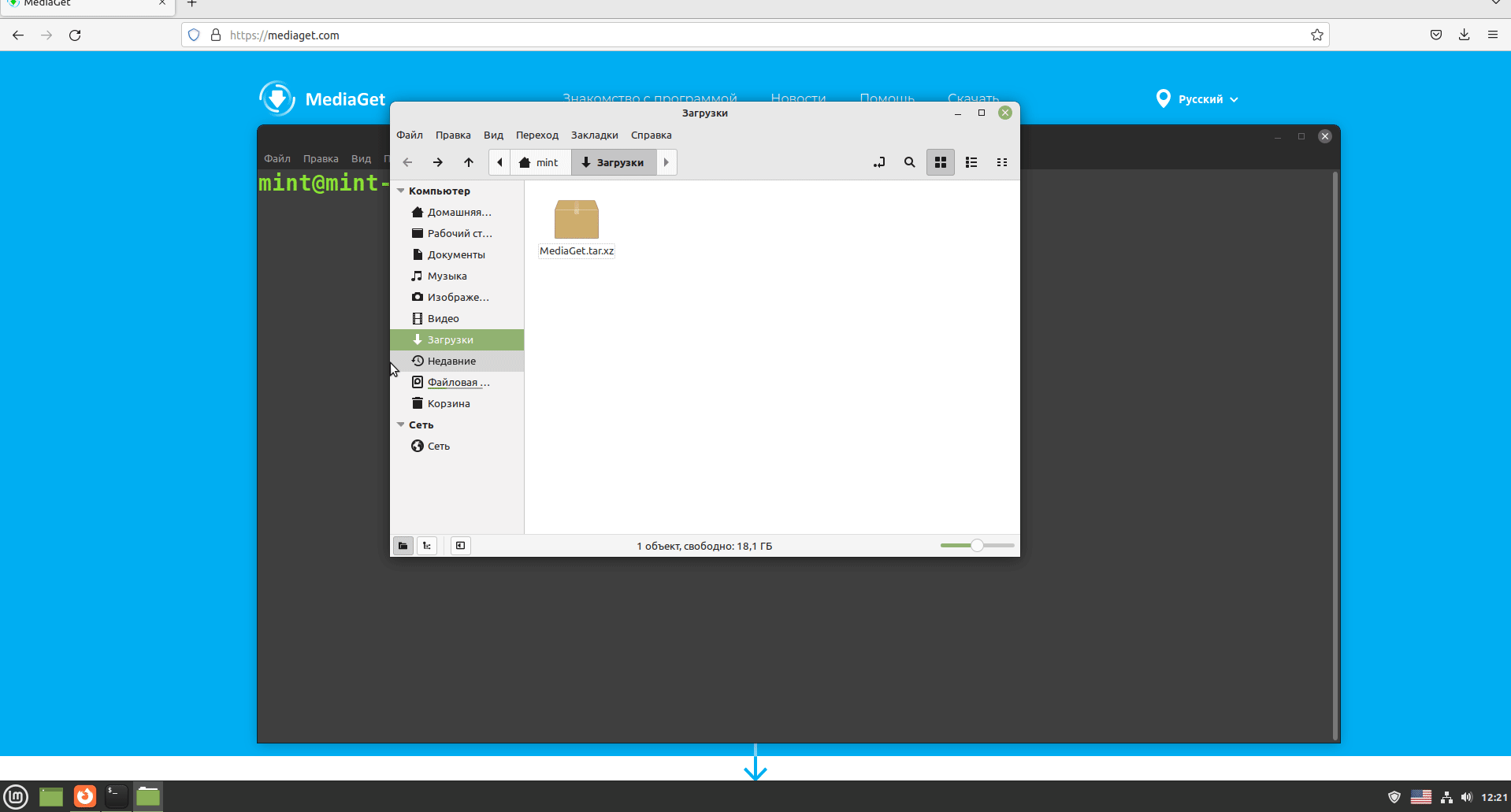Open Вид menu in terminal window

[x=361, y=158]
